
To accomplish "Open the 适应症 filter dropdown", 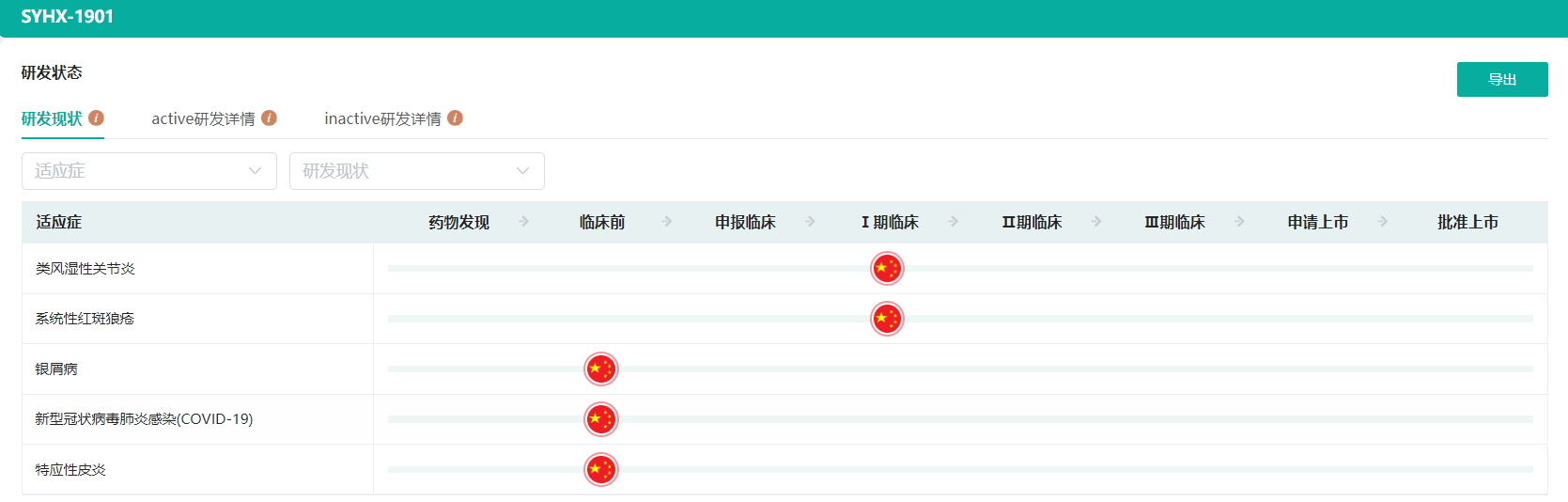I will pyautogui.click(x=149, y=171).
